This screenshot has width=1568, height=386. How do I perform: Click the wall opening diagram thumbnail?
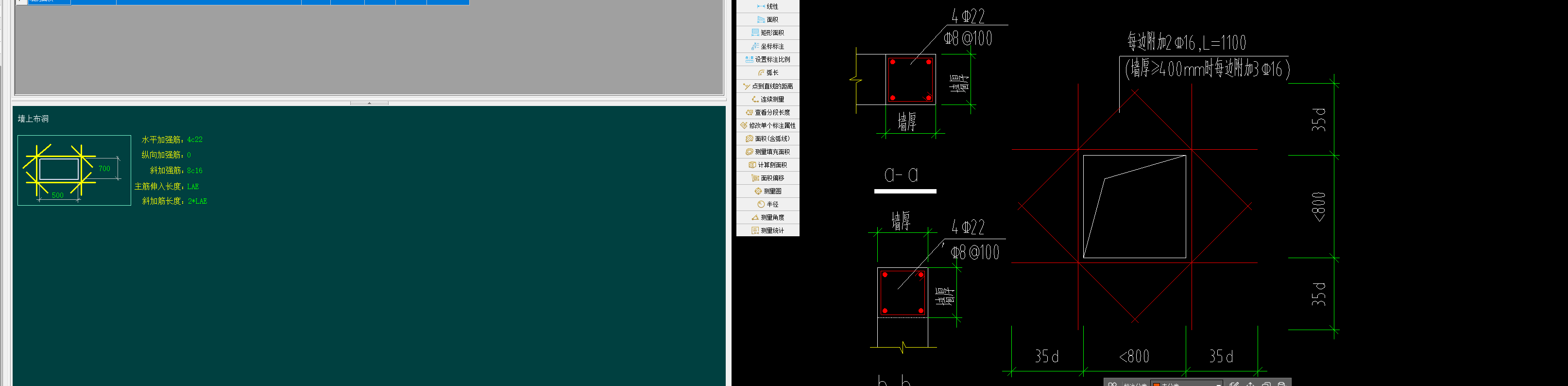coord(74,171)
